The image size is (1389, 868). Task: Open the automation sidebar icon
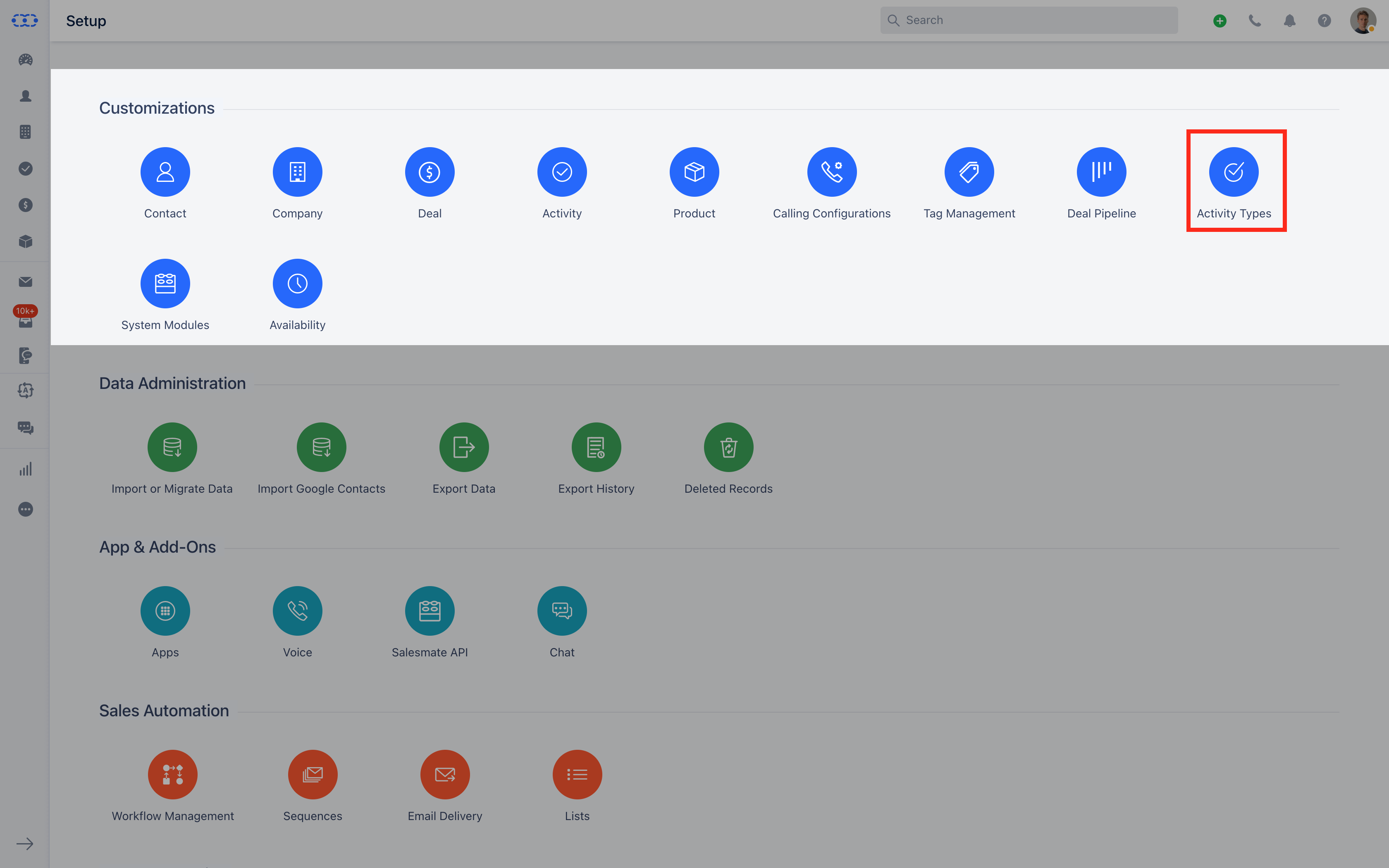click(x=25, y=390)
